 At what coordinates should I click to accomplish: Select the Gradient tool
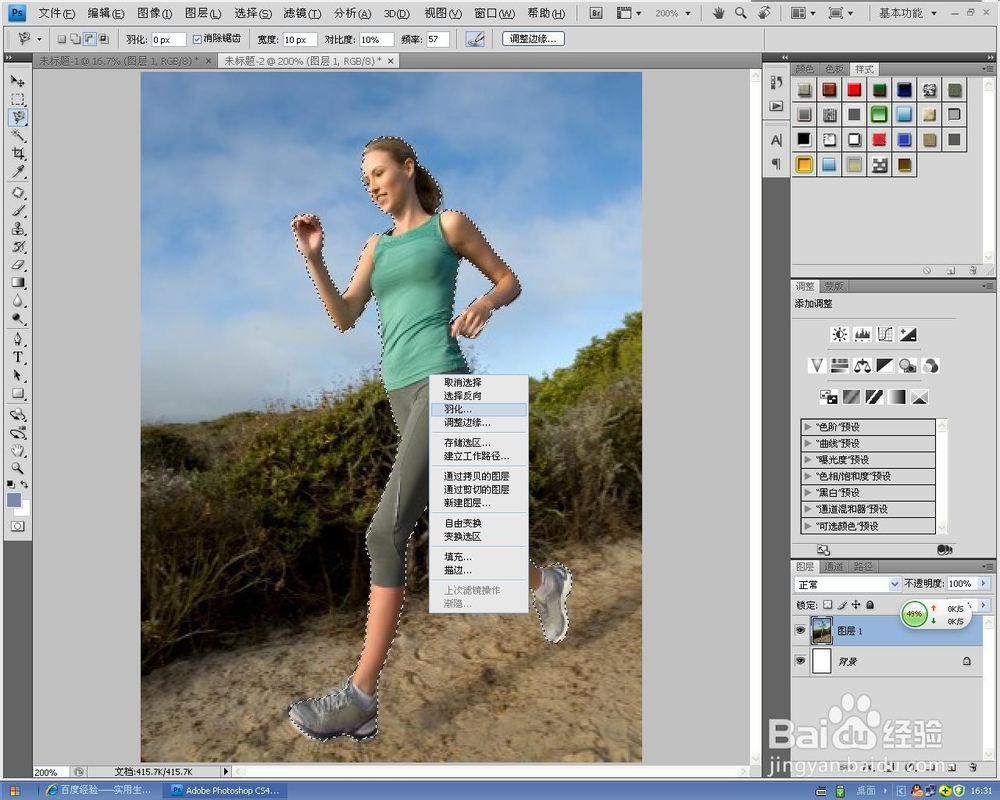pos(18,283)
